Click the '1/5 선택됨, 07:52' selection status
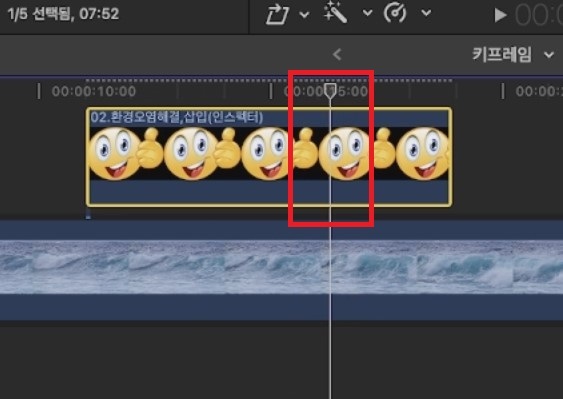 pyautogui.click(x=63, y=14)
